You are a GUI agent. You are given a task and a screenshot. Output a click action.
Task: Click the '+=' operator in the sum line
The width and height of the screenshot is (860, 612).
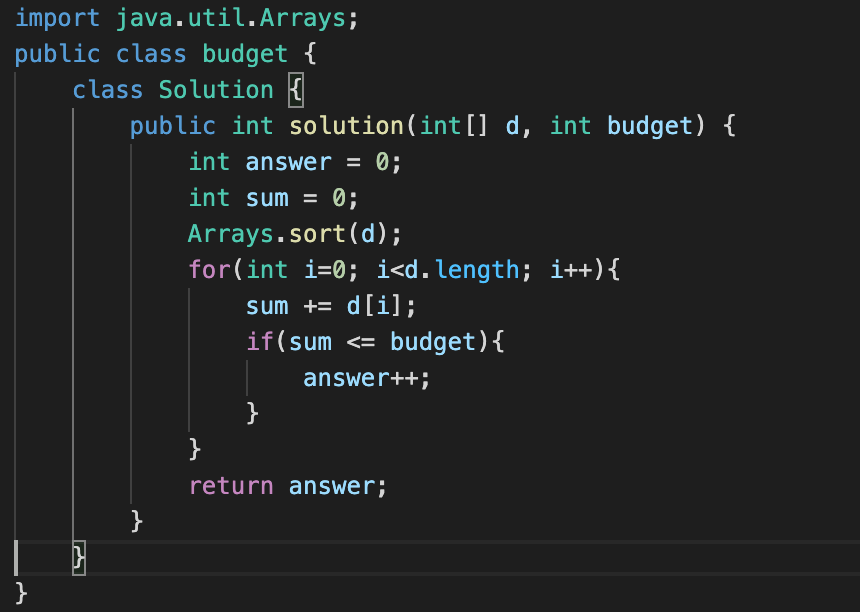[x=318, y=307]
